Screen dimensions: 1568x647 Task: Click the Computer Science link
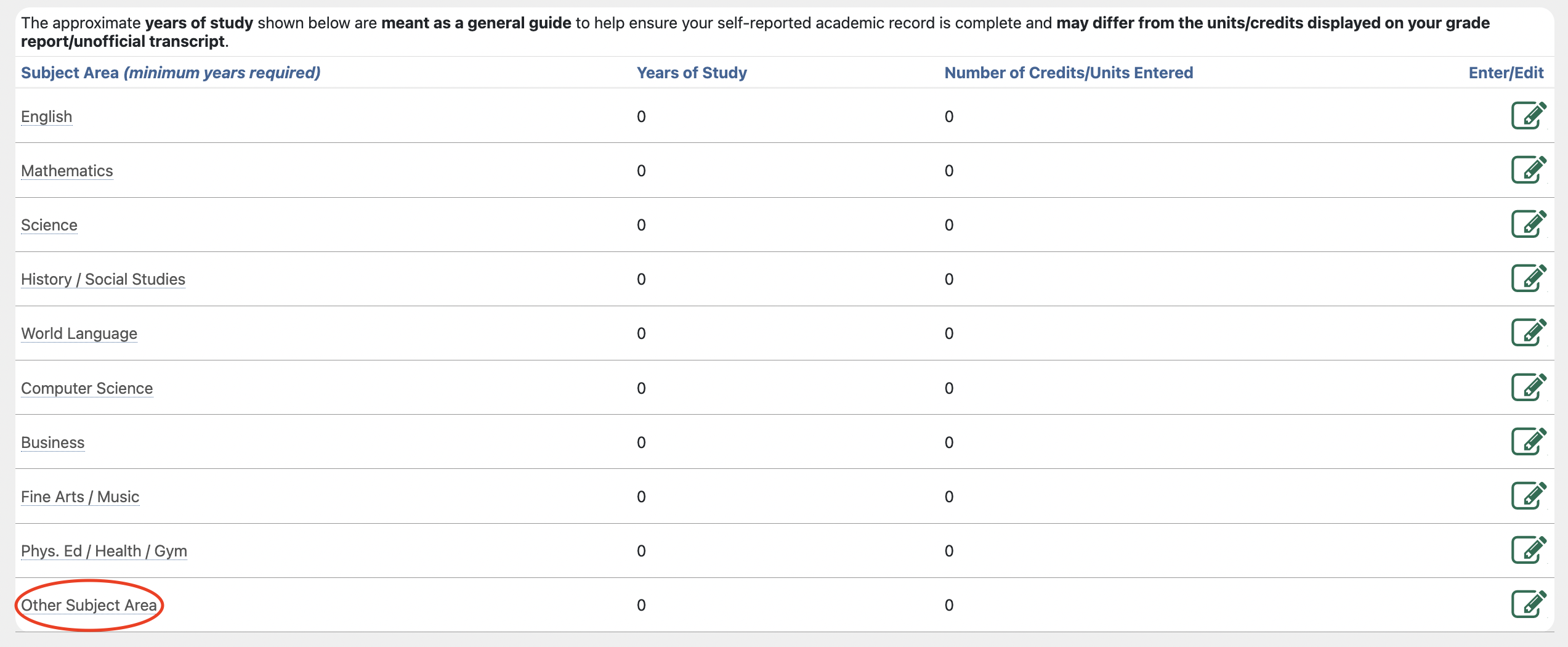pos(87,388)
